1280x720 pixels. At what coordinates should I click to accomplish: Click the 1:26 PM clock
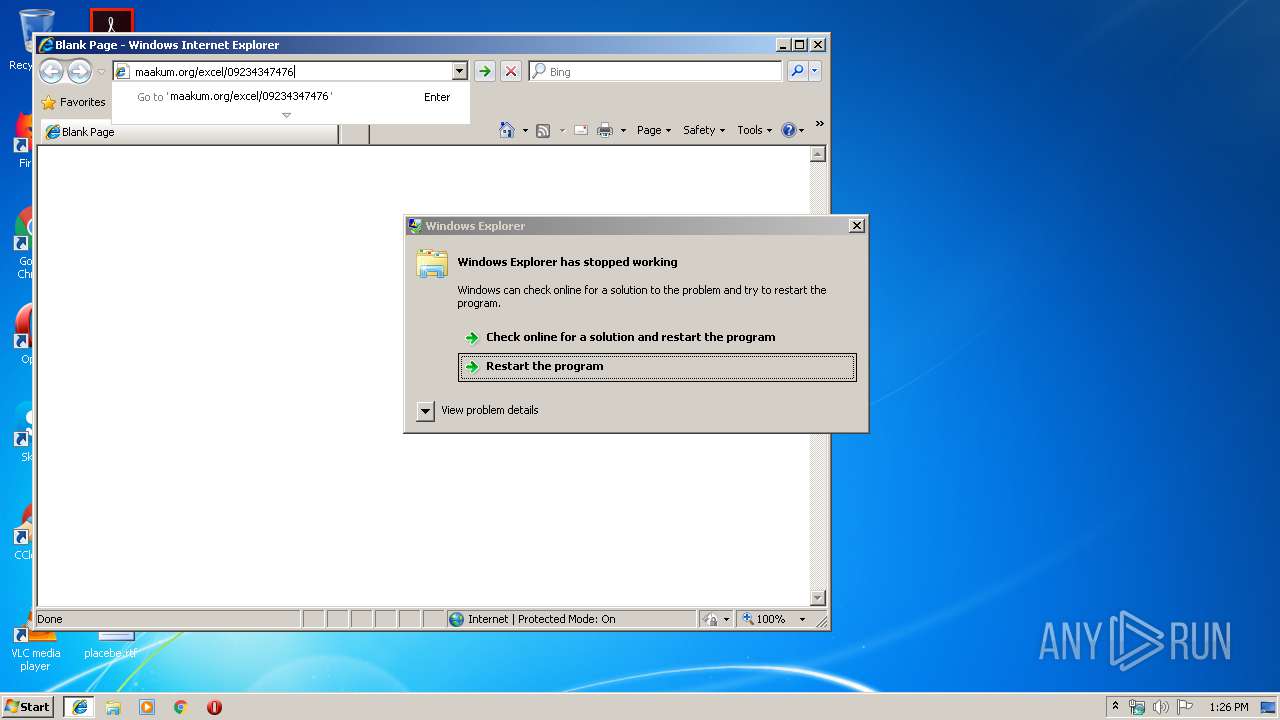coord(1229,707)
